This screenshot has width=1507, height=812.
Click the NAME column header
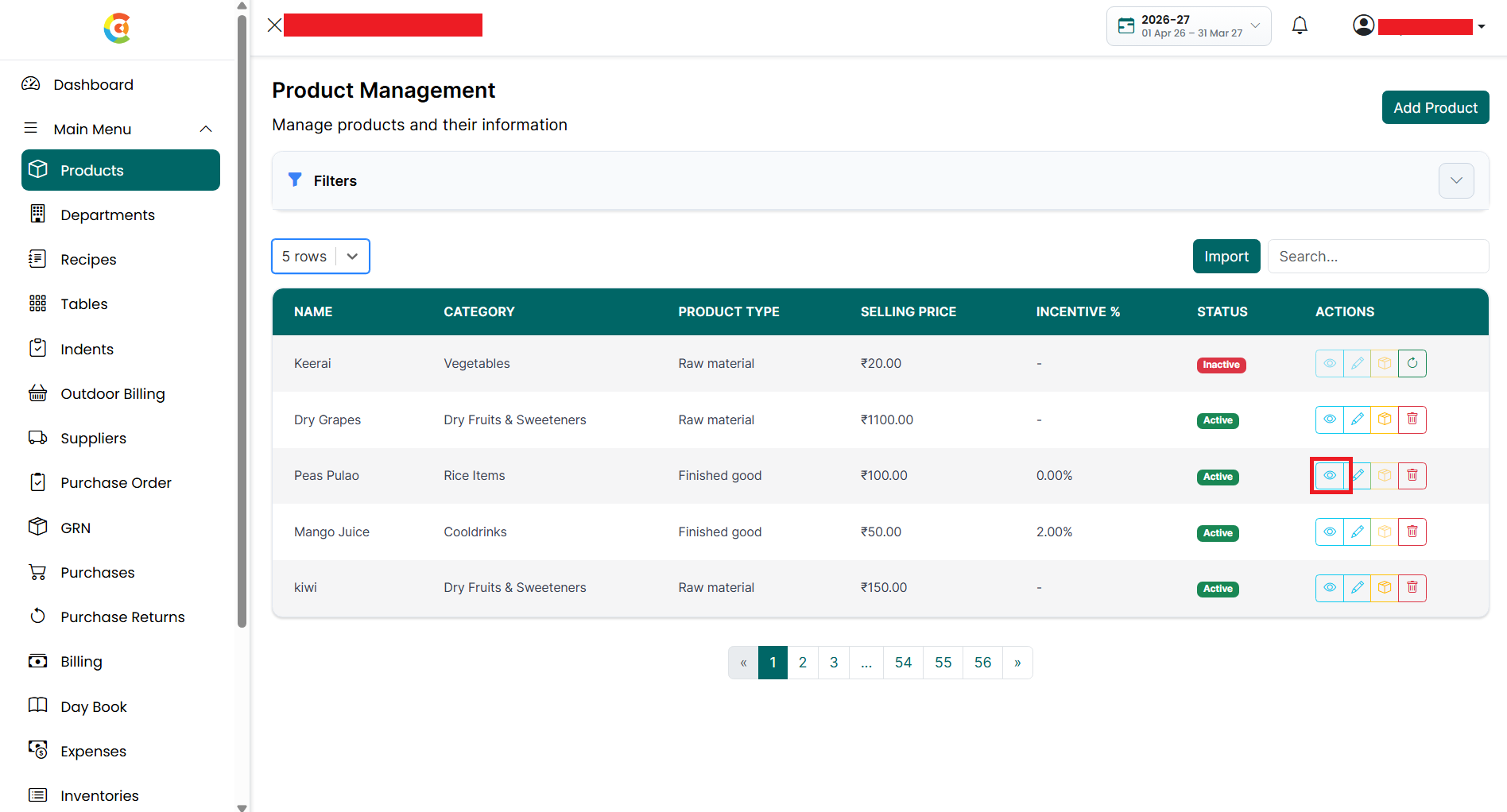(x=313, y=311)
